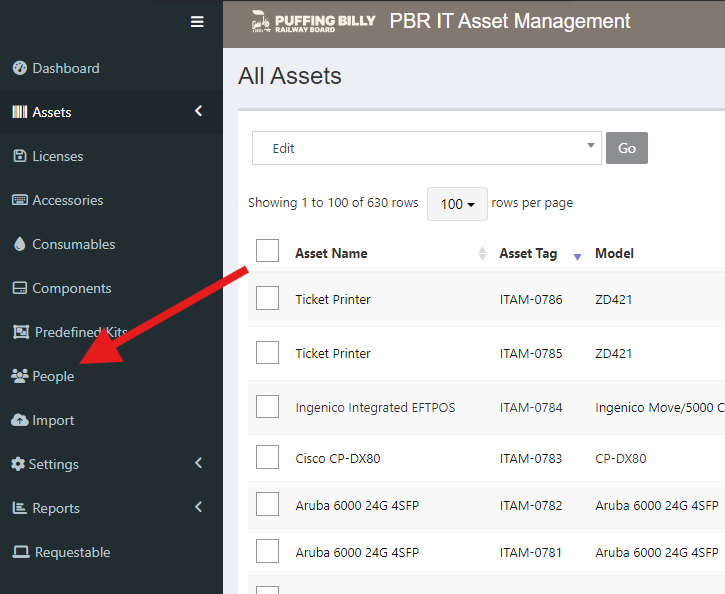The width and height of the screenshot is (725, 594).
Task: Open the Cisco CP-DX80 asset name link
Action: click(x=338, y=459)
